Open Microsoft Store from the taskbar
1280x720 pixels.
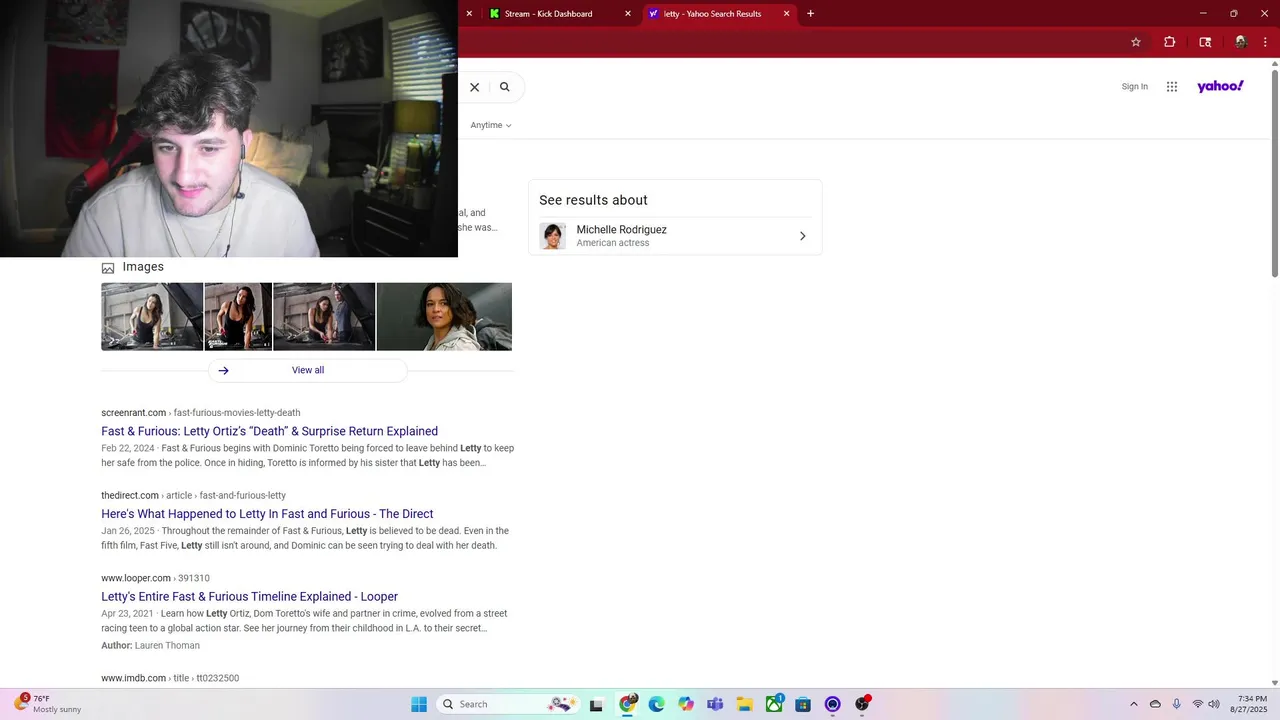pyautogui.click(x=803, y=704)
